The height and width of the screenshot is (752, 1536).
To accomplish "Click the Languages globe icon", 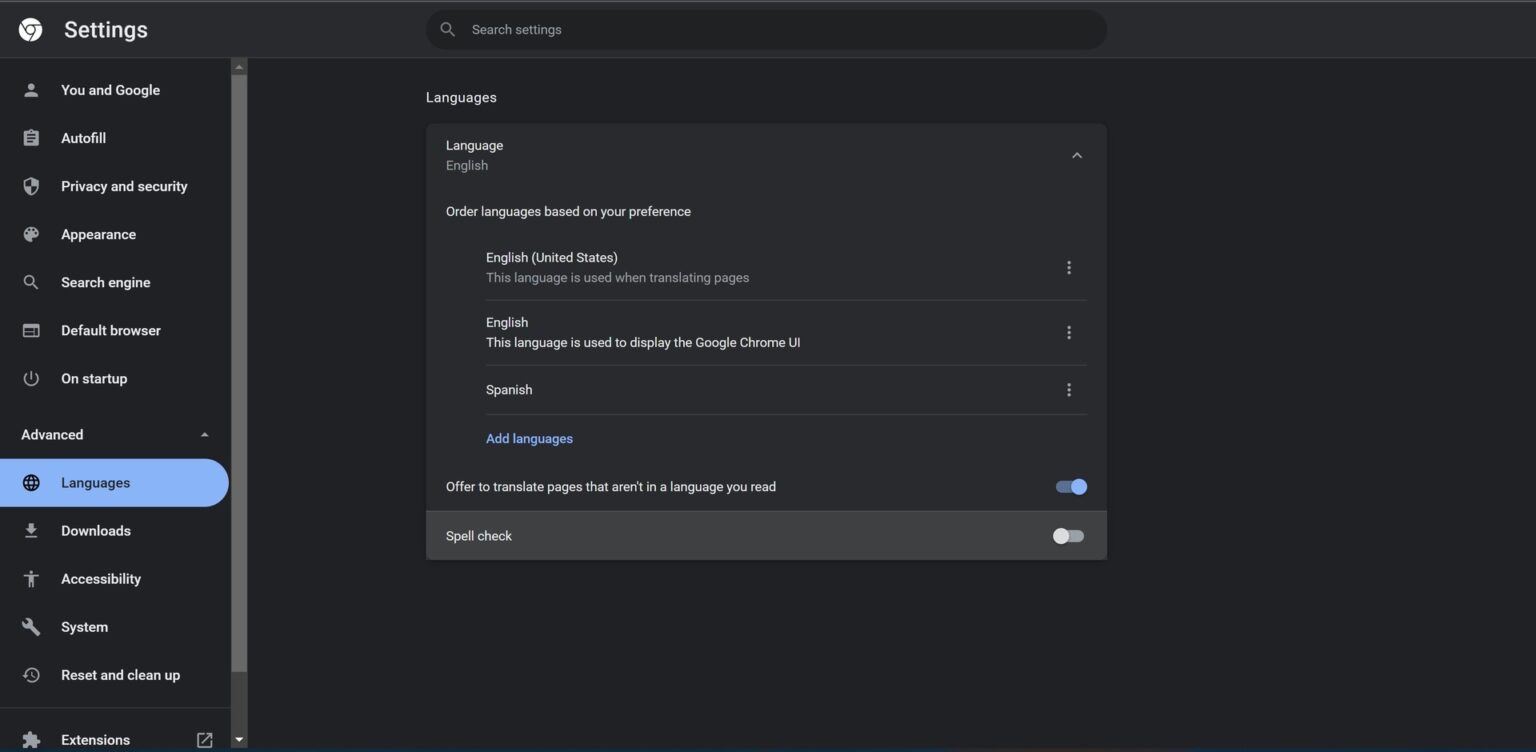I will 31,482.
